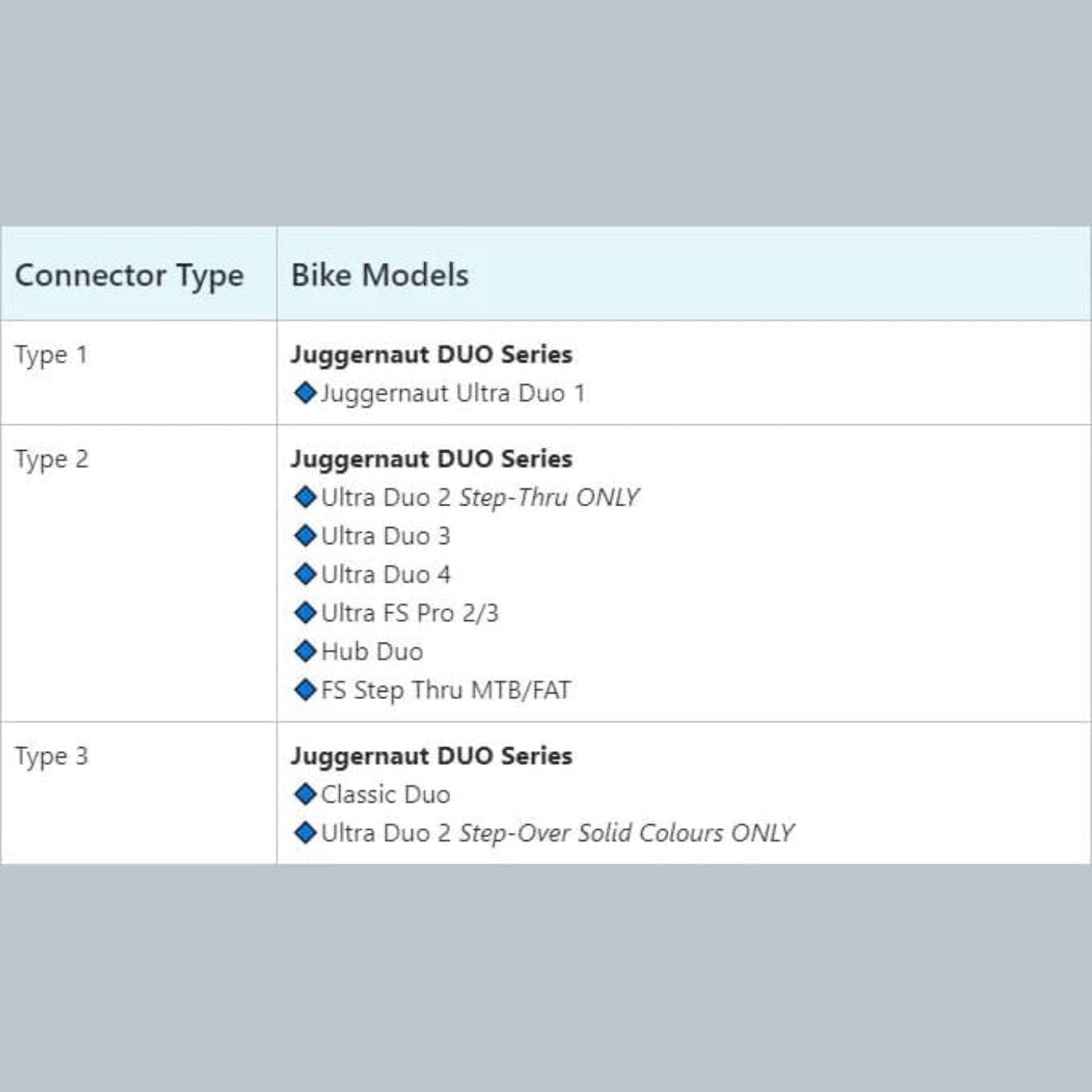Click diamond bullet beside Ultra Duo 2 Step-Over
Image resolution: width=1092 pixels, height=1092 pixels.
pos(305,833)
